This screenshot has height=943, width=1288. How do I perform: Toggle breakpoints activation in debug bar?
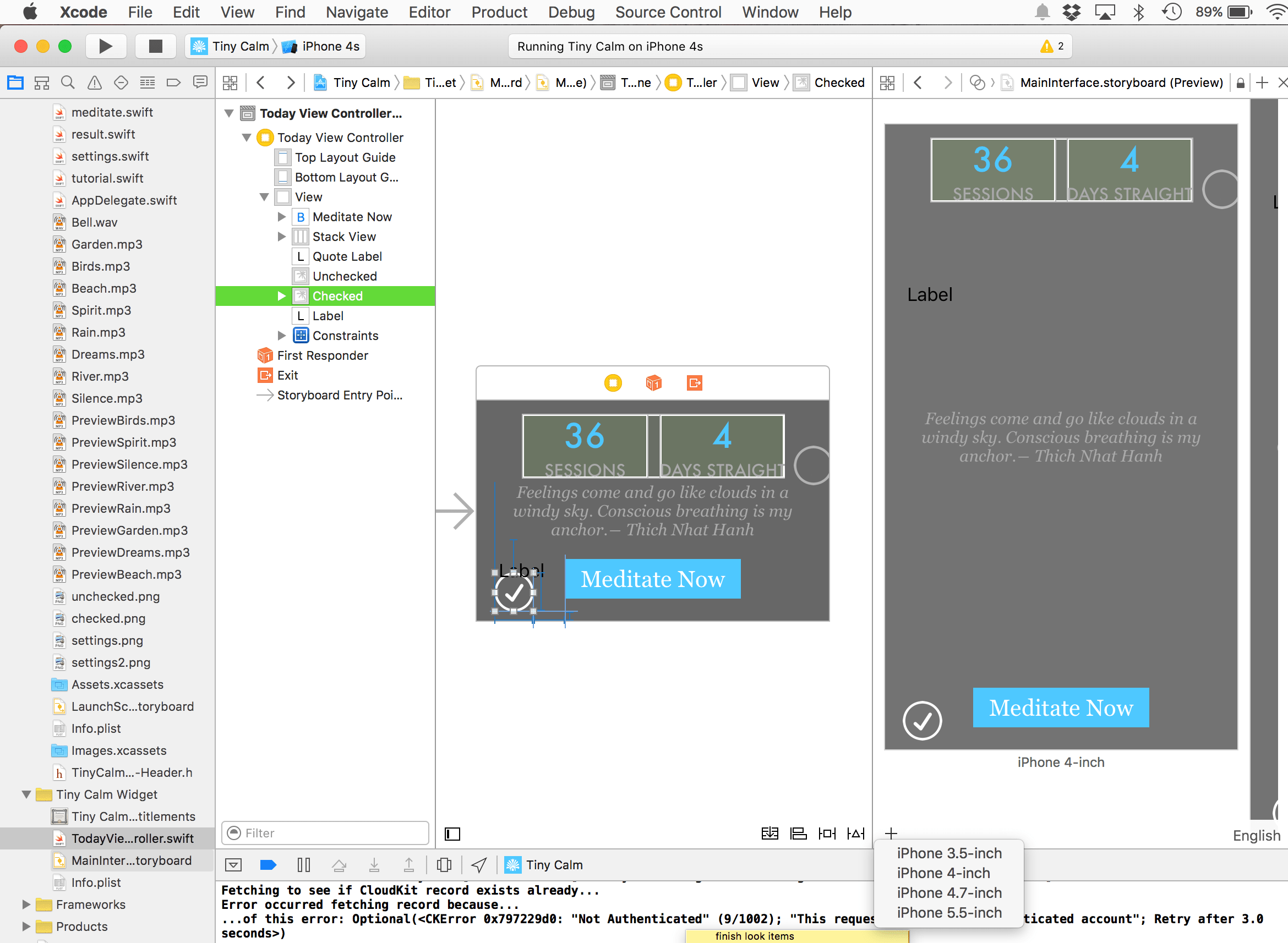coord(268,865)
